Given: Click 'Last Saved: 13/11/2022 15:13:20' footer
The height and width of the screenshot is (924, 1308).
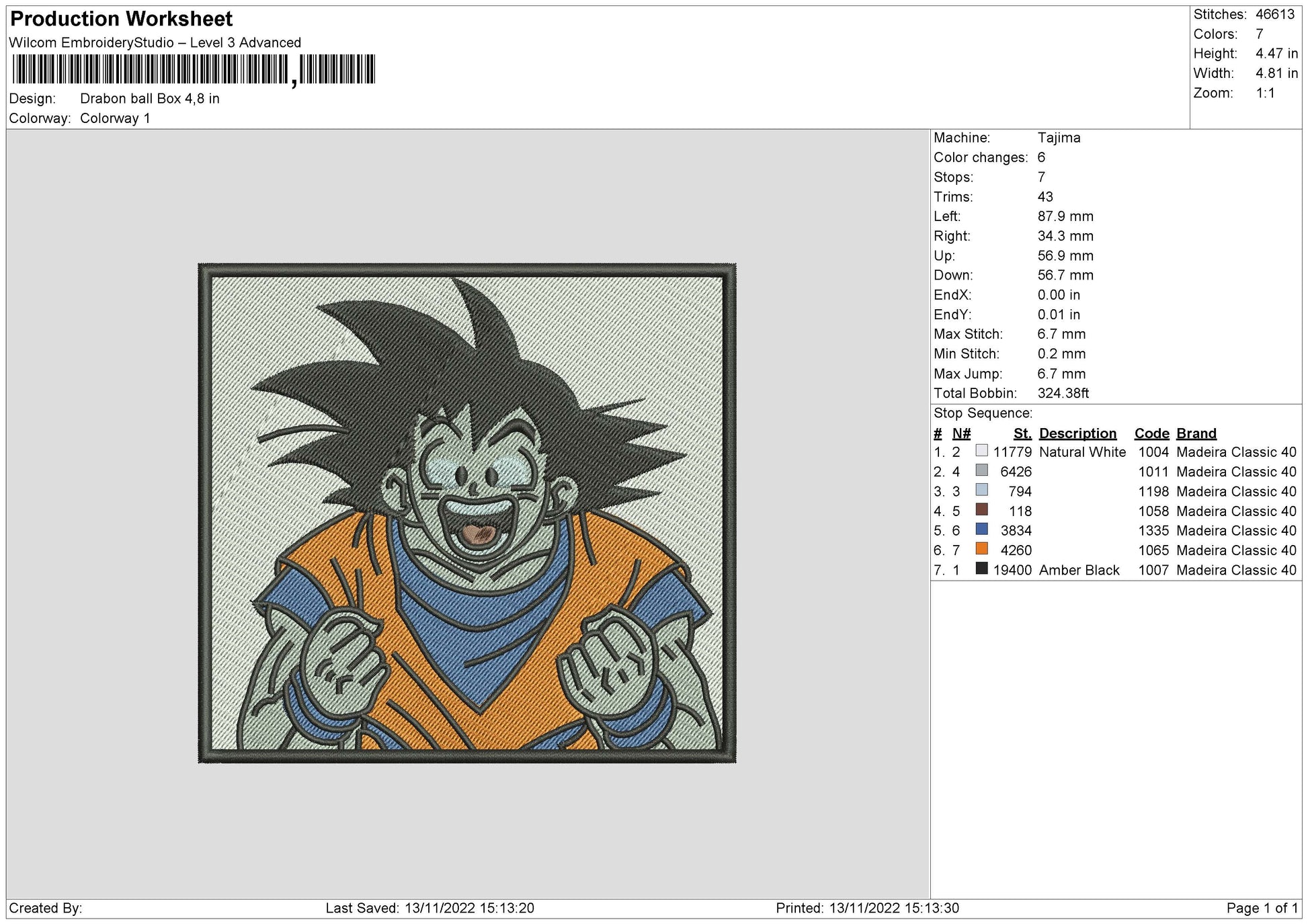Looking at the screenshot, I should (x=430, y=909).
